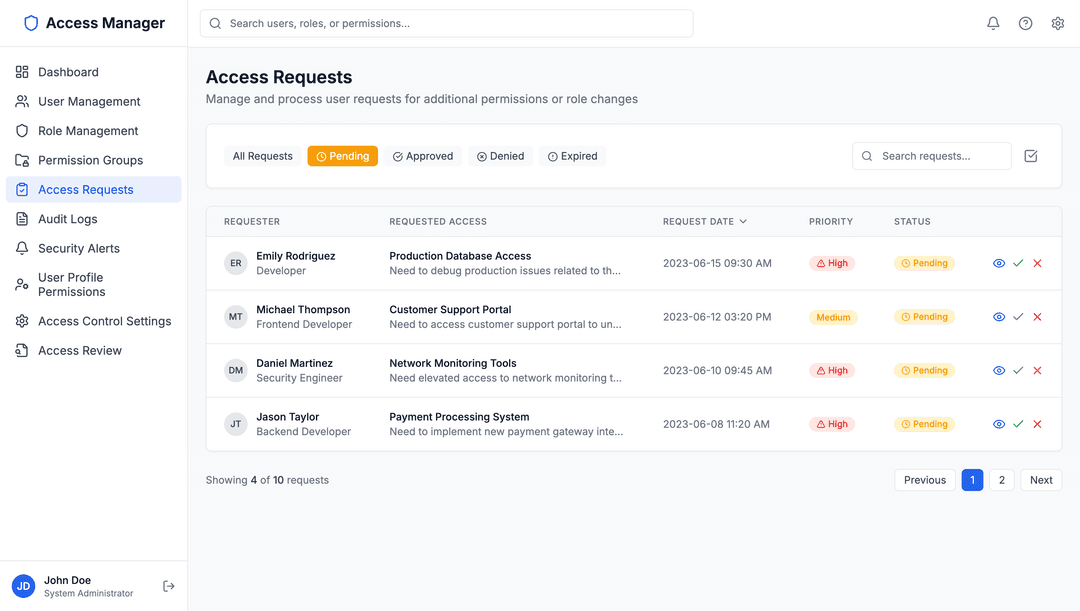View Emily Rodriguez's request via the eye icon
This screenshot has height=611, width=1080.
click(x=998, y=263)
